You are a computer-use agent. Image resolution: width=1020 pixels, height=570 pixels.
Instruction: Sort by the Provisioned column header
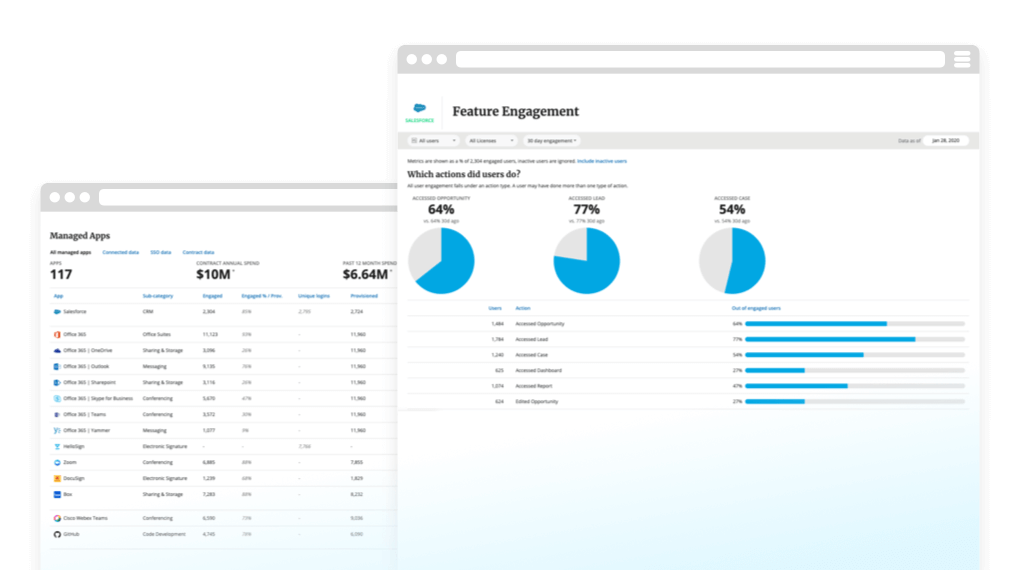tap(364, 296)
